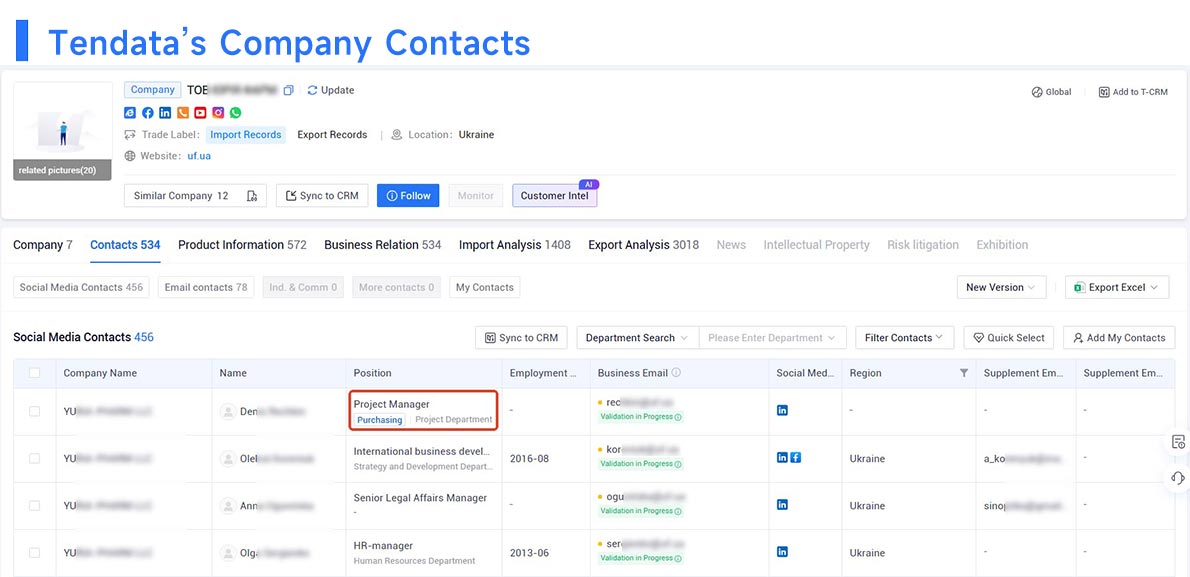Switch to the Business Relation 534 tab

[x=382, y=244]
